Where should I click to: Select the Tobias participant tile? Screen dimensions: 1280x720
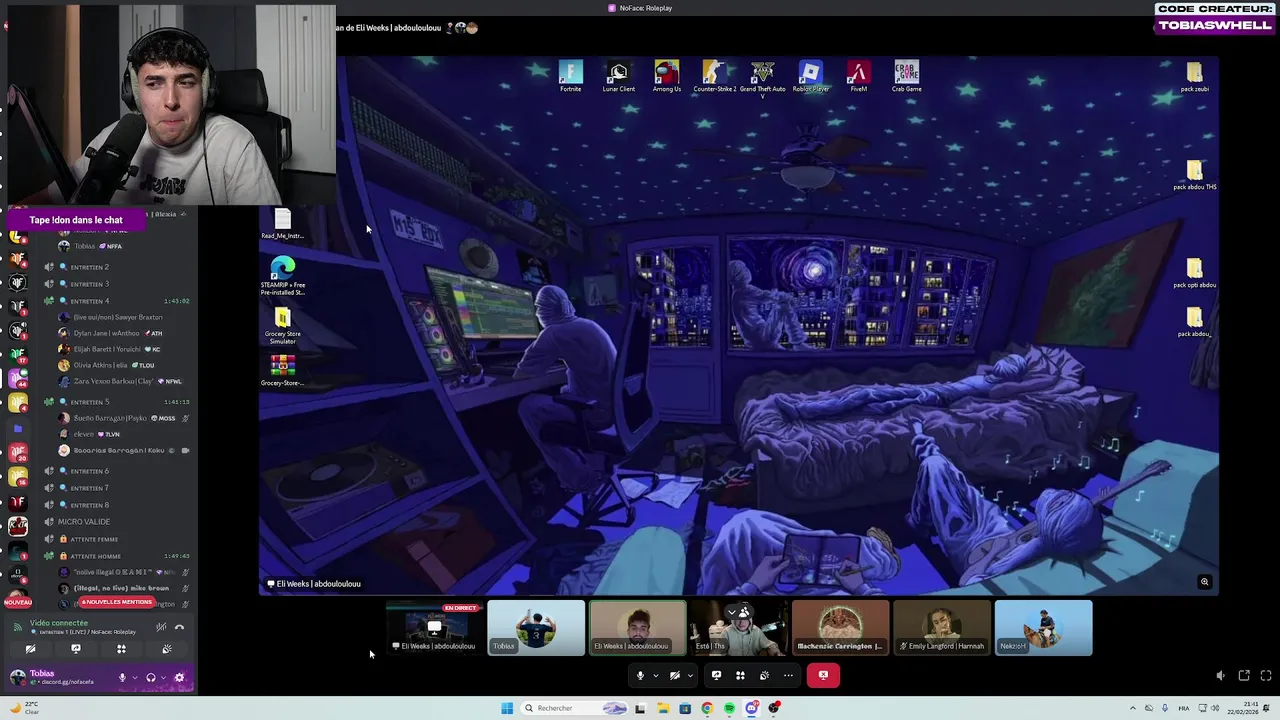point(536,628)
